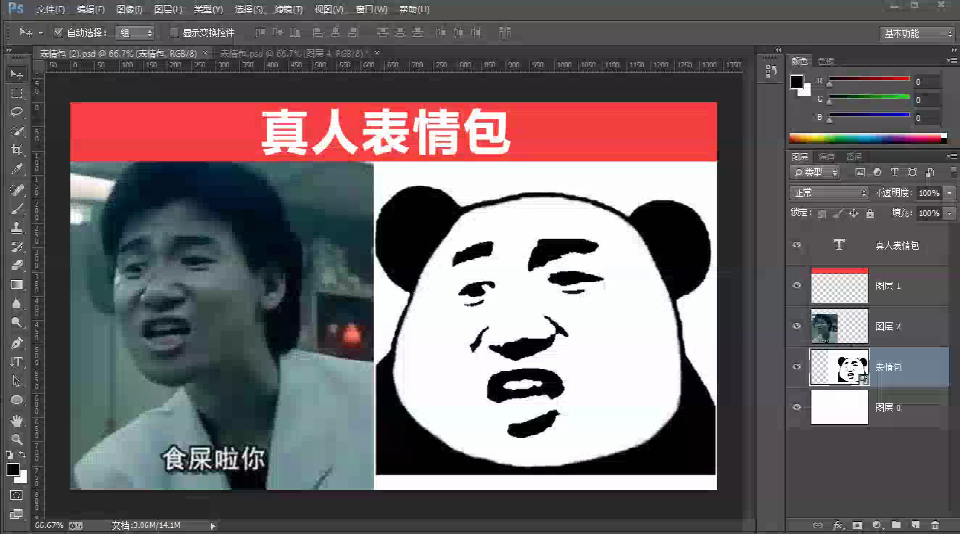Switch to the 表情包.psd document tab

tap(294, 53)
